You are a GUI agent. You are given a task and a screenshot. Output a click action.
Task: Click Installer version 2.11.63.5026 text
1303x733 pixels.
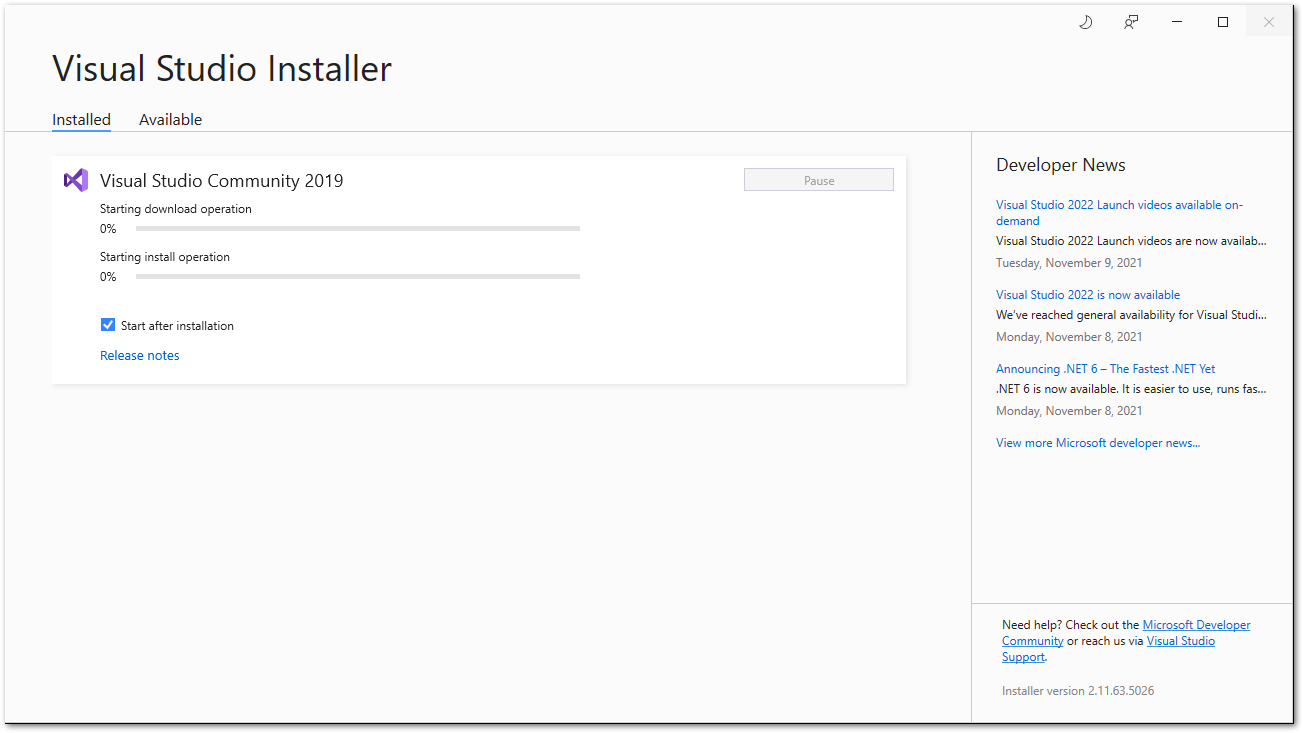(x=1078, y=691)
